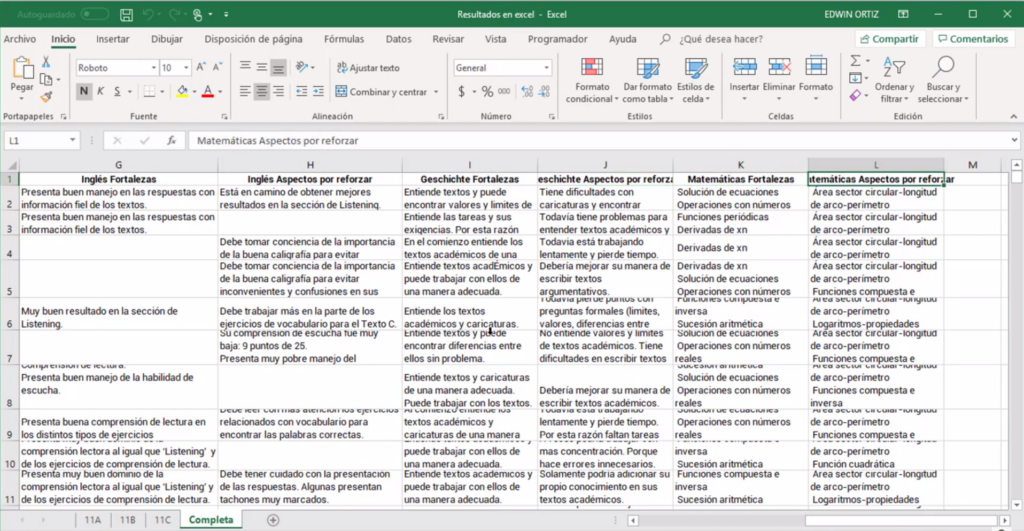This screenshot has width=1024, height=531.
Task: Click the Increase indent icon
Action: pyautogui.click(x=318, y=91)
